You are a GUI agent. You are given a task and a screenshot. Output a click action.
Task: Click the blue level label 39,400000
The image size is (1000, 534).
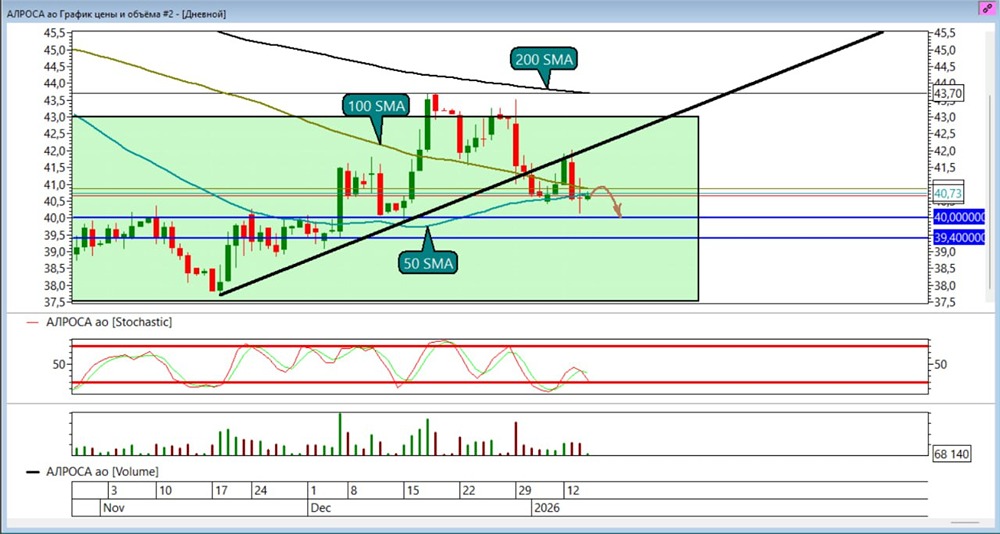click(959, 238)
